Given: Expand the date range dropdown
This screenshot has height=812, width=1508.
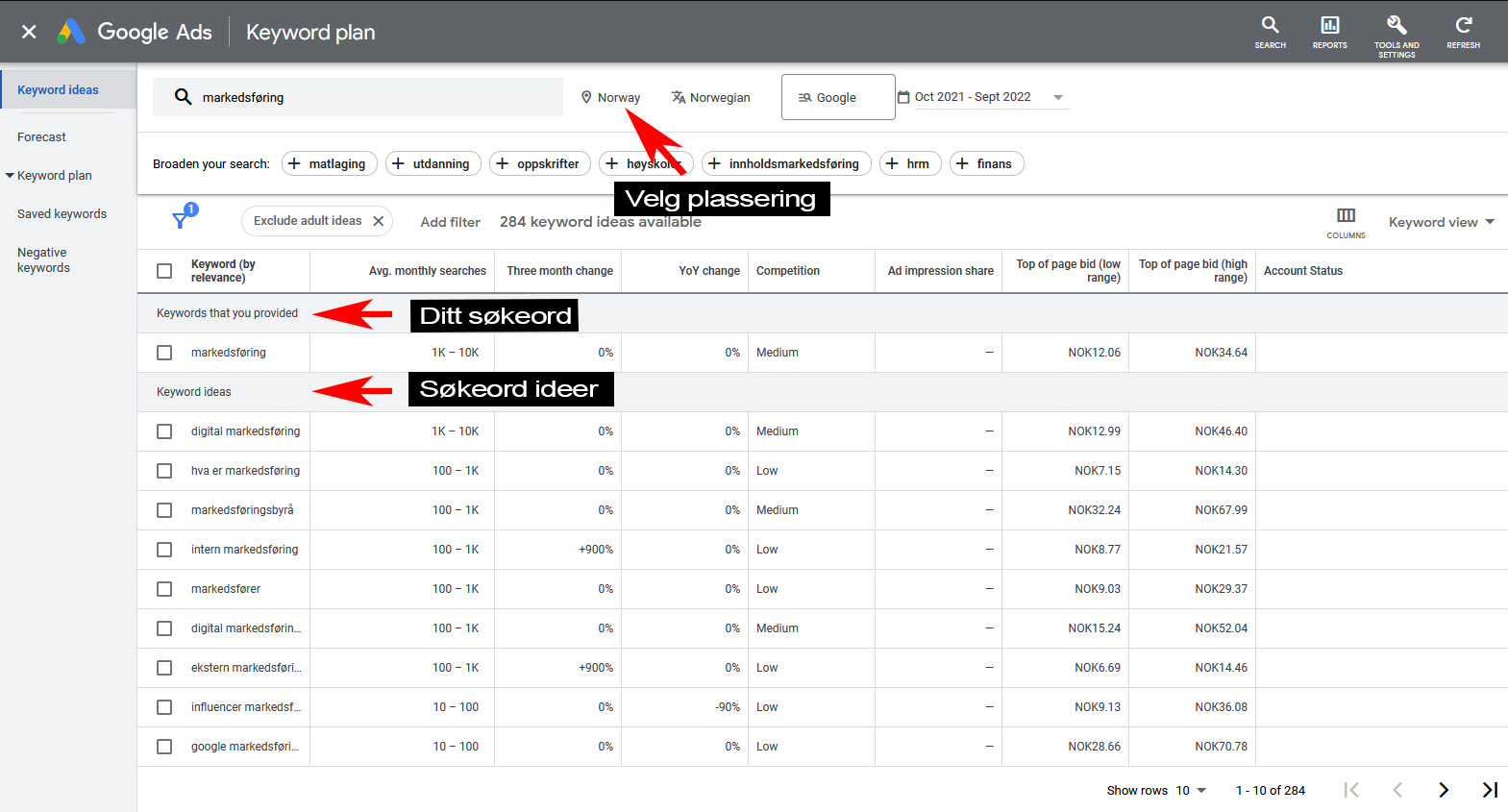Looking at the screenshot, I should (1058, 97).
